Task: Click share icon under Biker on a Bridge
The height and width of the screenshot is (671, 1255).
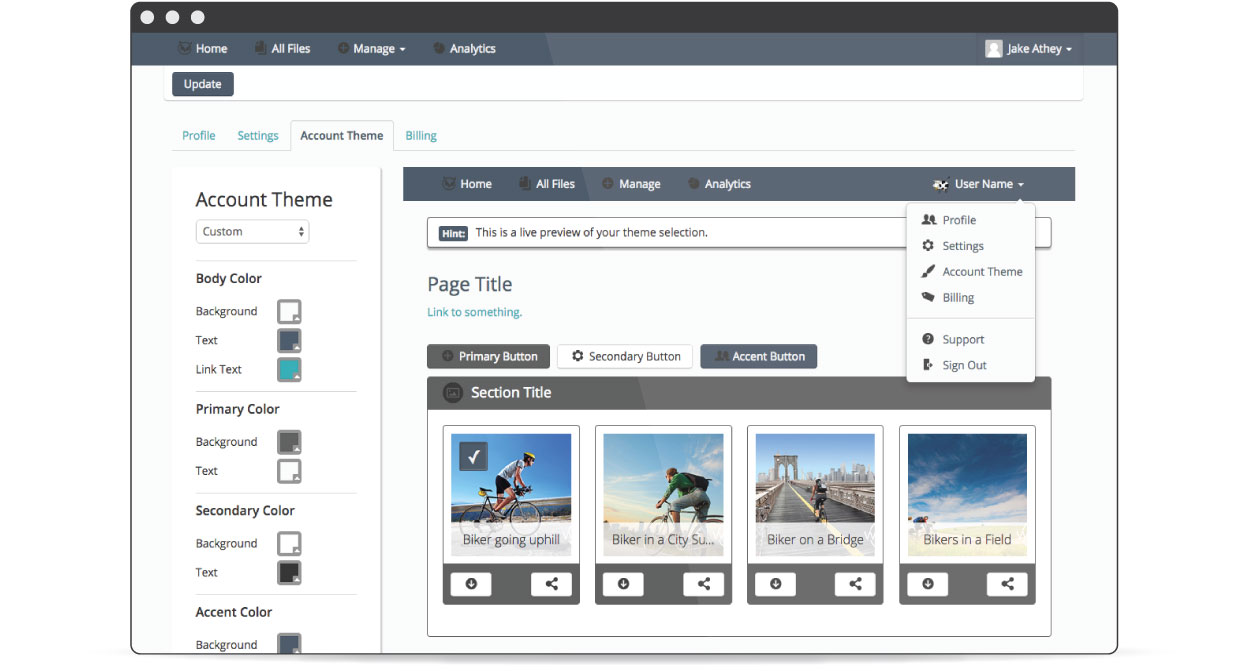Action: click(855, 584)
